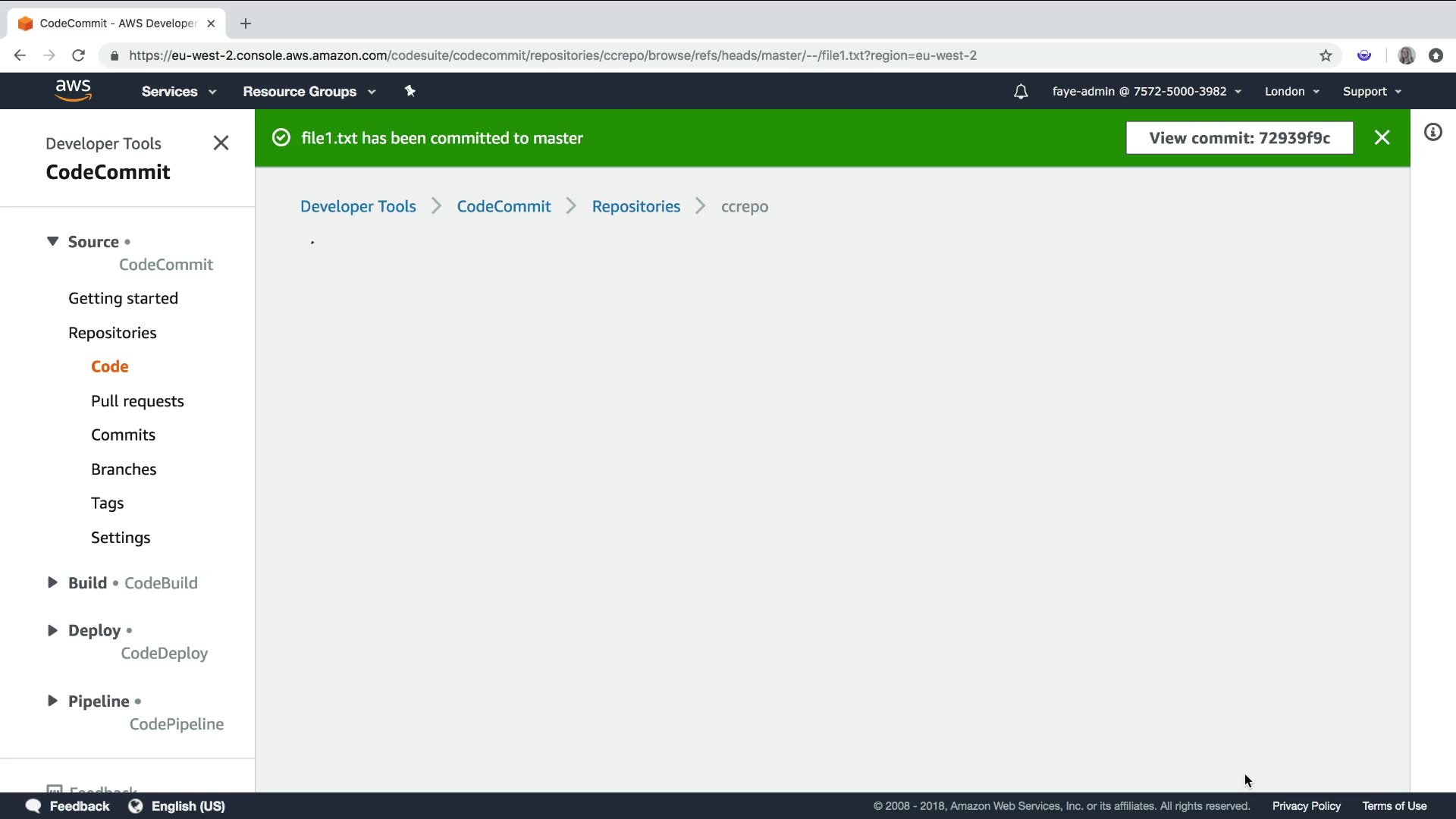Expand the Build CodeBuild section
Screen dimensions: 1456x819
coord(52,582)
